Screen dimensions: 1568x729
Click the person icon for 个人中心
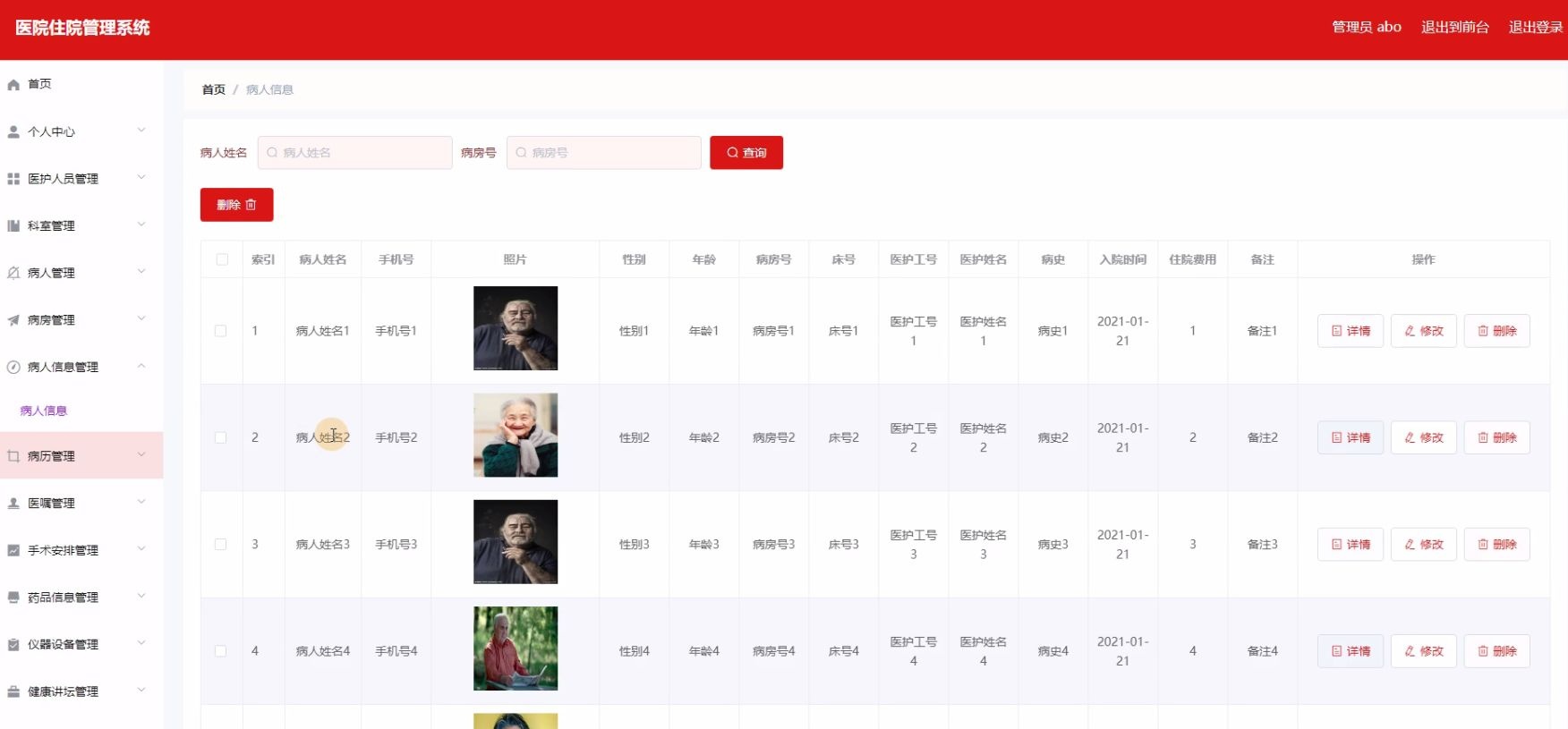pos(13,131)
